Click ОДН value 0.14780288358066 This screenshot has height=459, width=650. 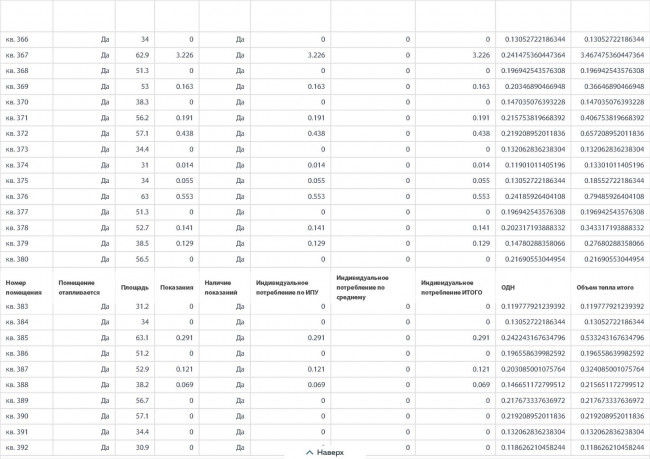point(535,243)
